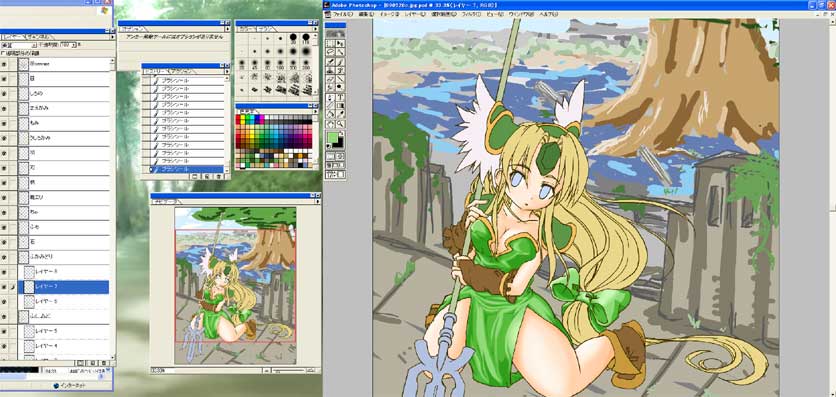Switch to the カラー tab
Image resolution: width=836 pixels, height=397 pixels.
click(246, 29)
